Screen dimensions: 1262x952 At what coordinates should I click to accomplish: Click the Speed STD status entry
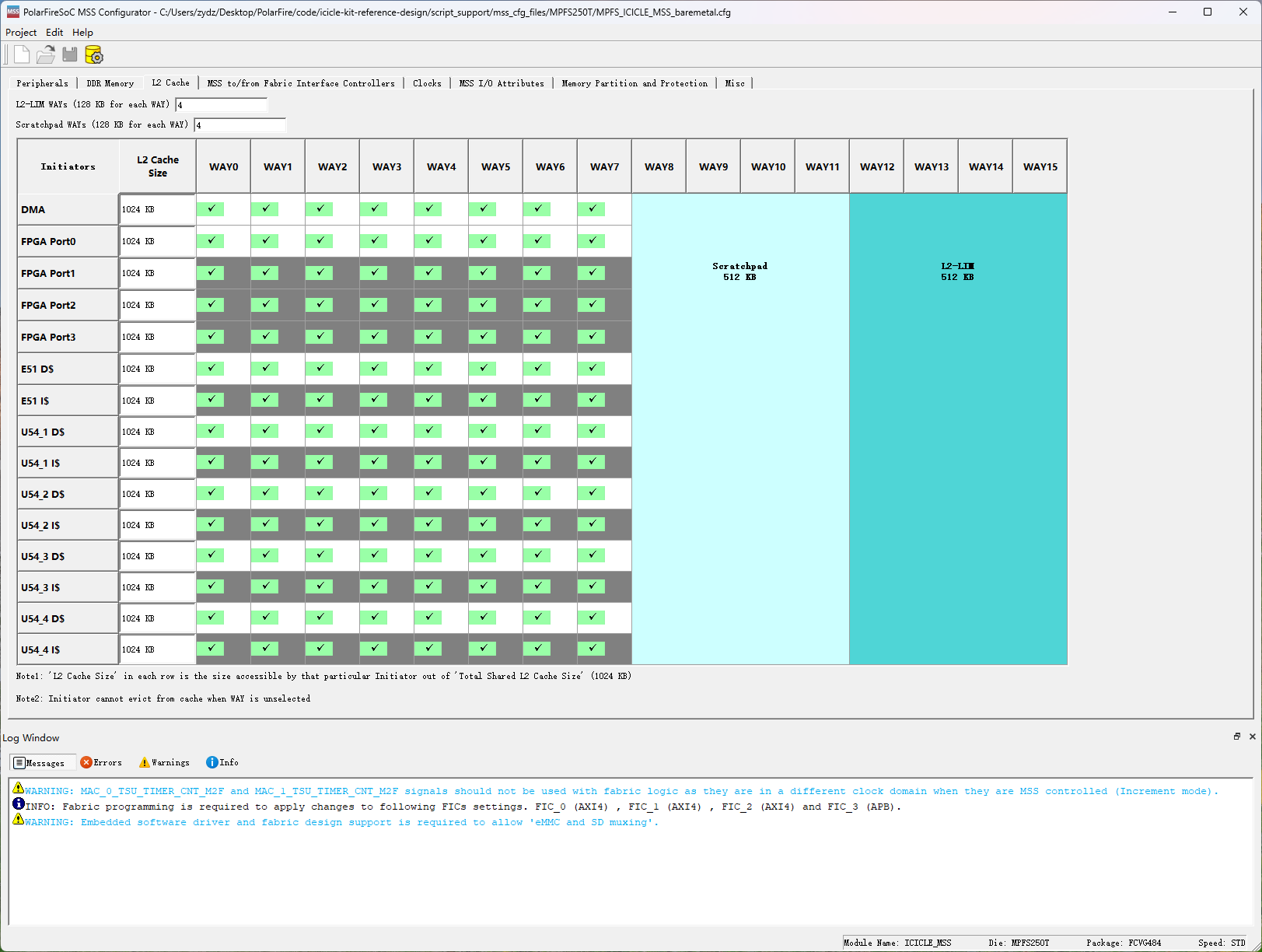point(1222,943)
